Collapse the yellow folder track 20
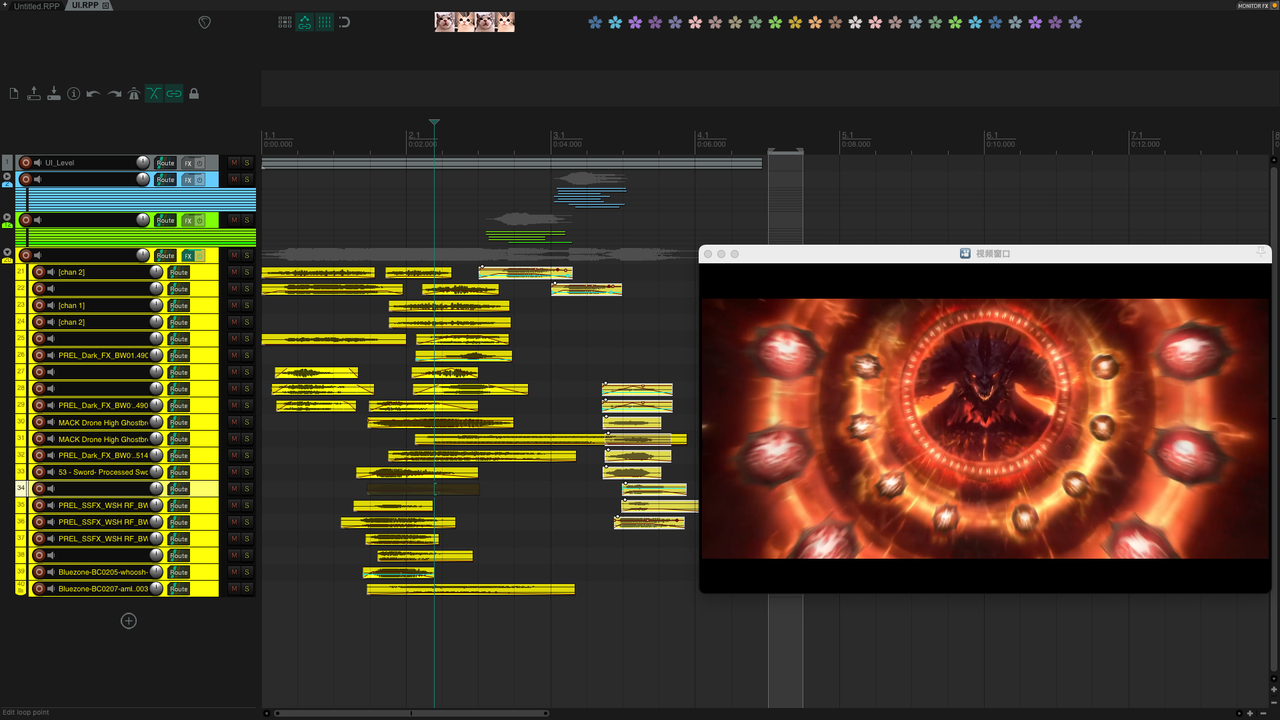 (7, 252)
